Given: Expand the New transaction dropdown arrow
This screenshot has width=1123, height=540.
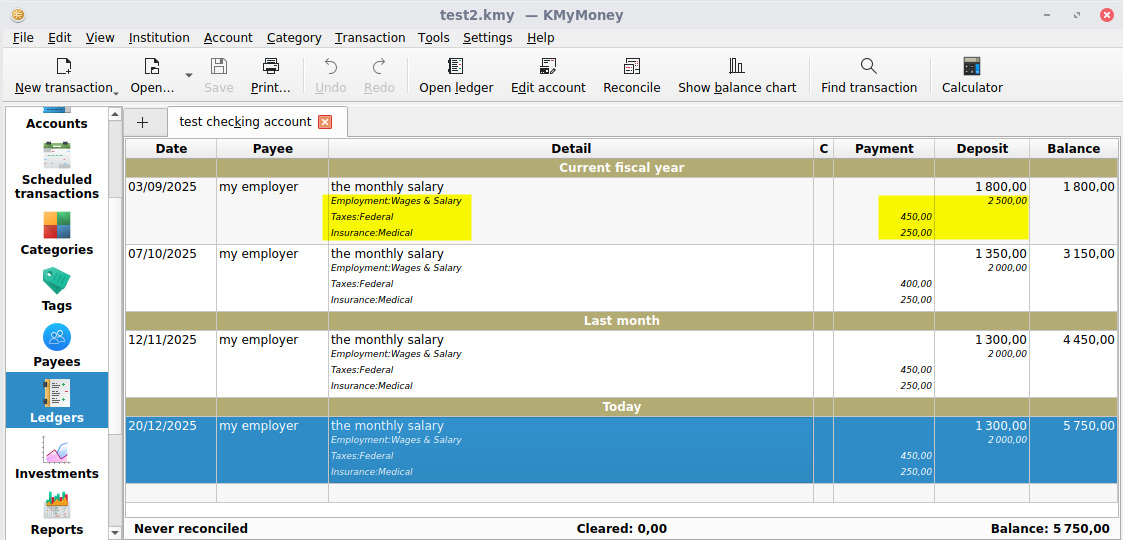Looking at the screenshot, I should pyautogui.click(x=116, y=91).
